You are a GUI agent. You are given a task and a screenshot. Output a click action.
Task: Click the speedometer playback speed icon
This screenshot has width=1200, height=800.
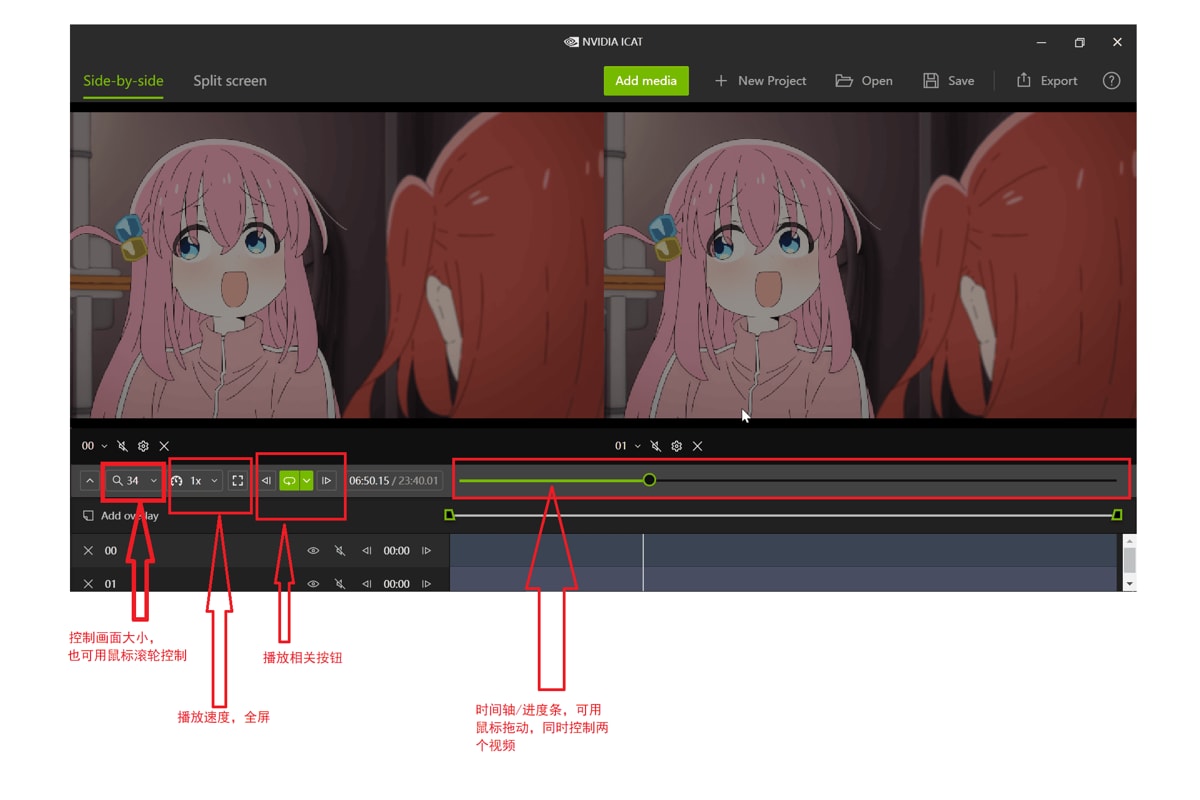click(x=177, y=481)
